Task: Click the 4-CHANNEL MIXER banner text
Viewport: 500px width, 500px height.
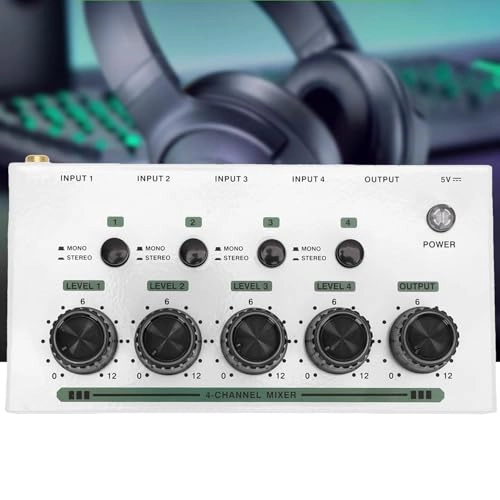Action: tap(251, 395)
